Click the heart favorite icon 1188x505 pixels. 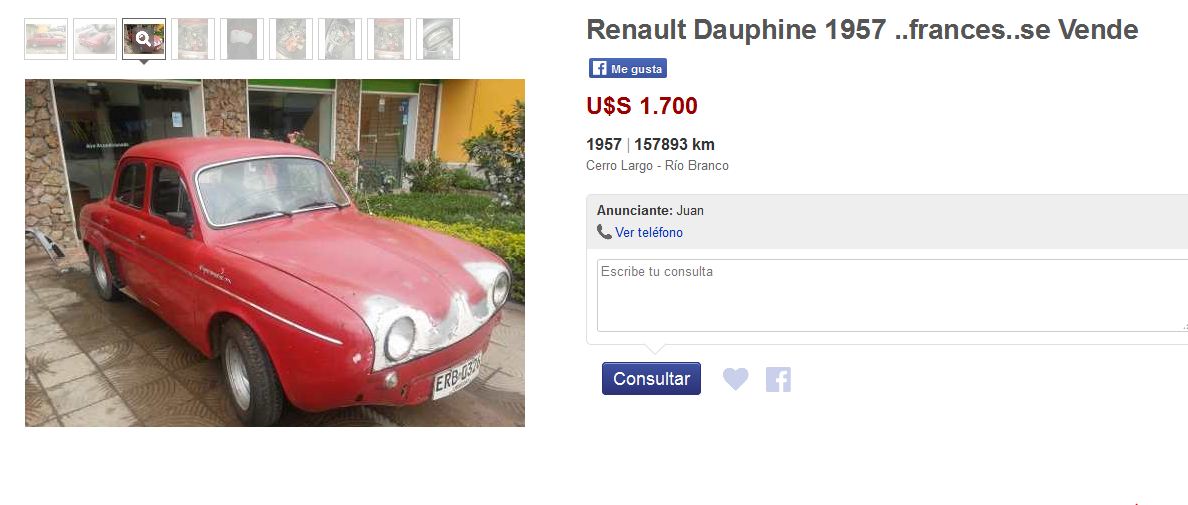[735, 379]
